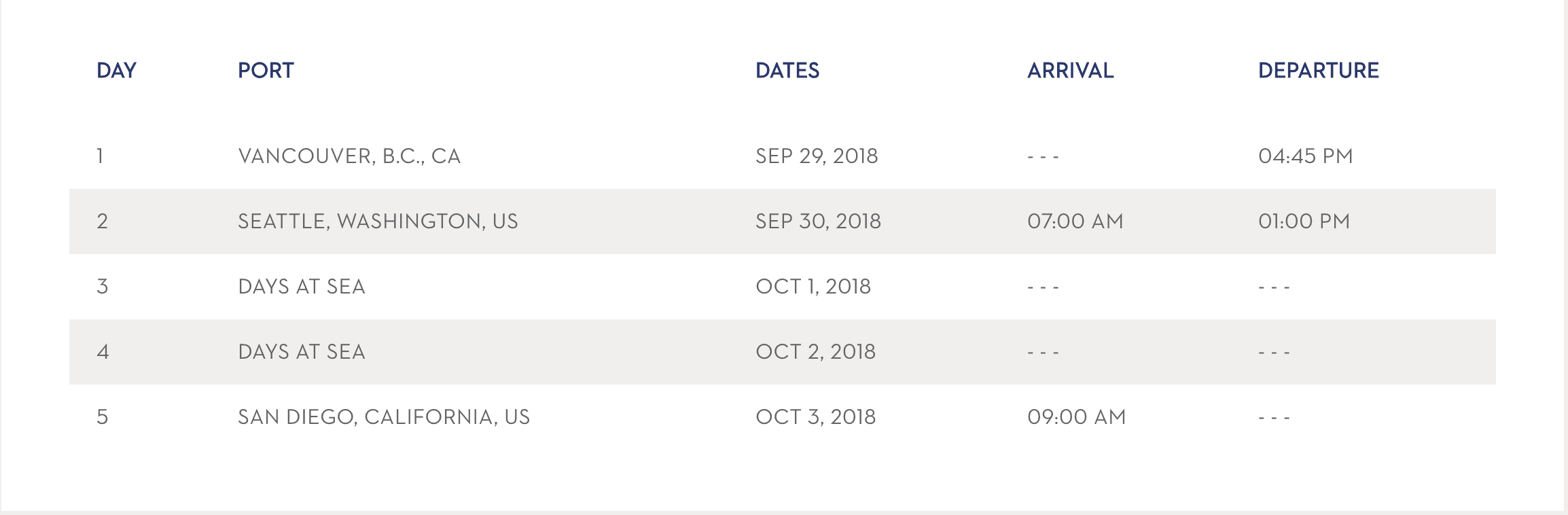This screenshot has height=515, width=1568.
Task: Click the 04:45 PM departure time
Action: coord(1305,156)
